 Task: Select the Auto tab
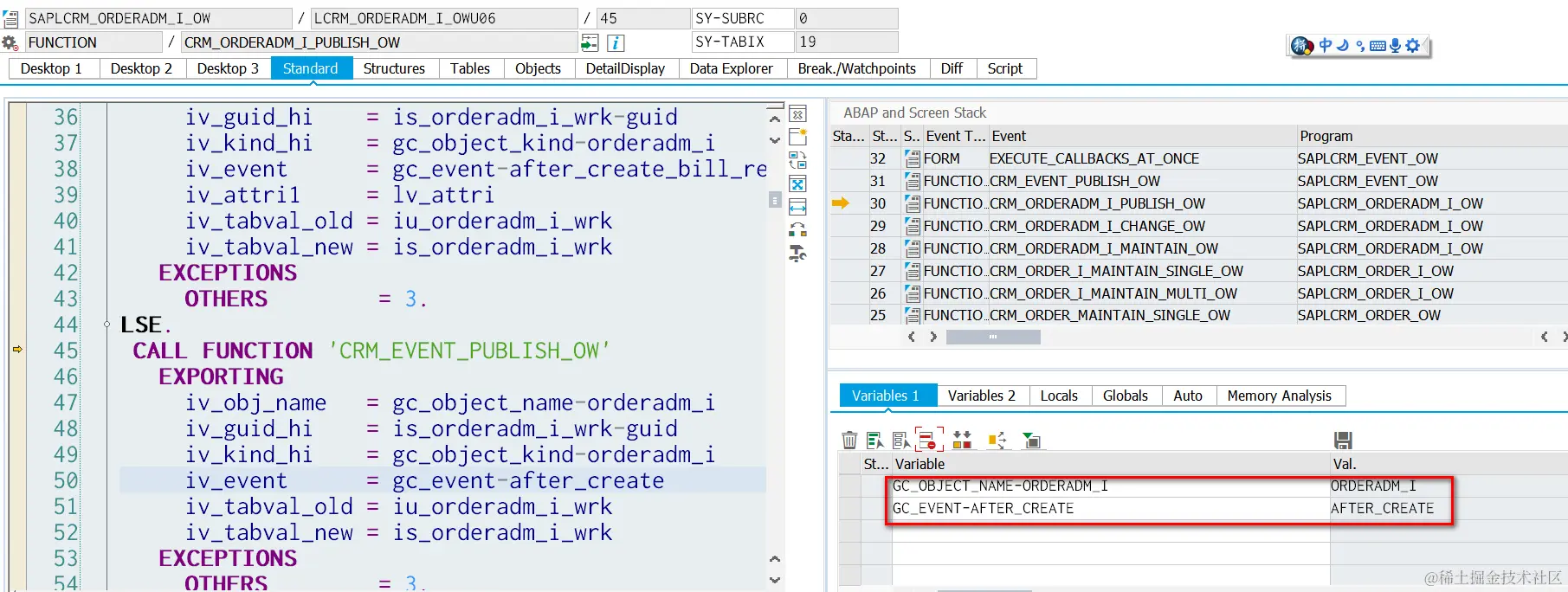coord(1188,396)
